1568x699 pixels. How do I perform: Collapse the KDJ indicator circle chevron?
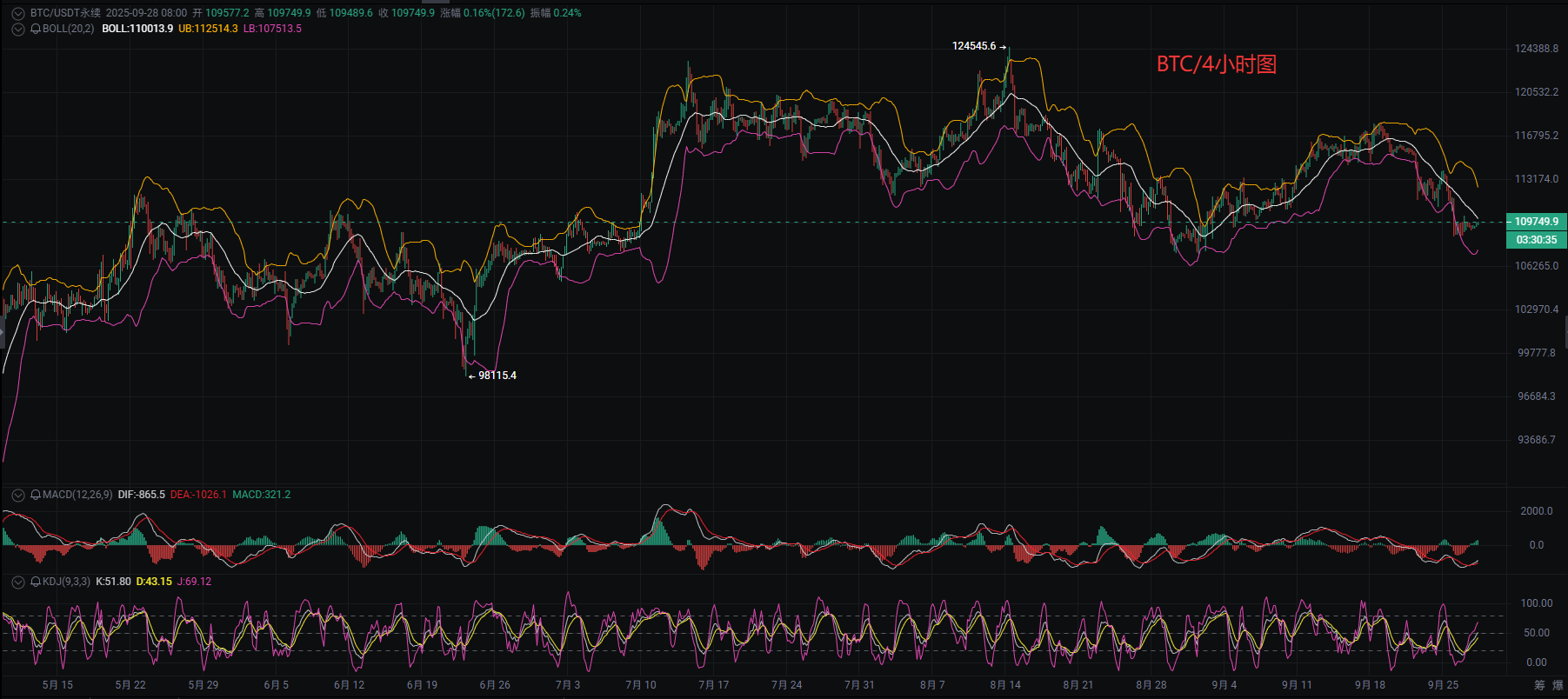(18, 582)
